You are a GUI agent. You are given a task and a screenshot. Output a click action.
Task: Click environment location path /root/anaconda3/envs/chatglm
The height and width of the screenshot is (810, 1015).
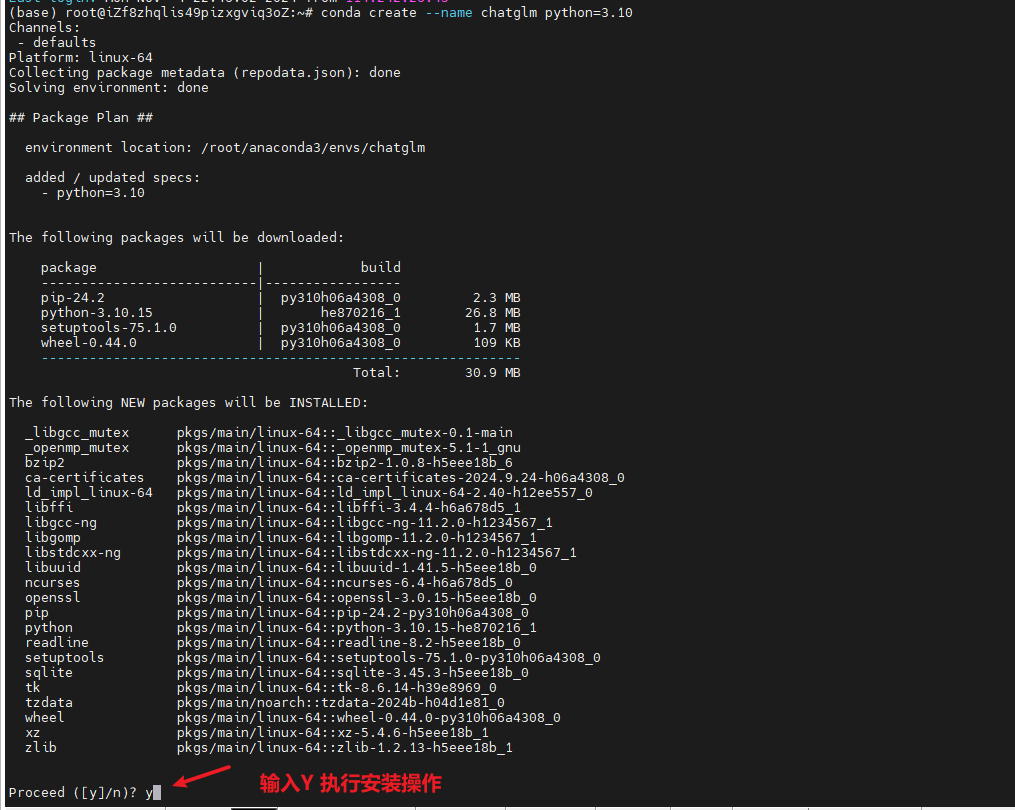[x=313, y=148]
